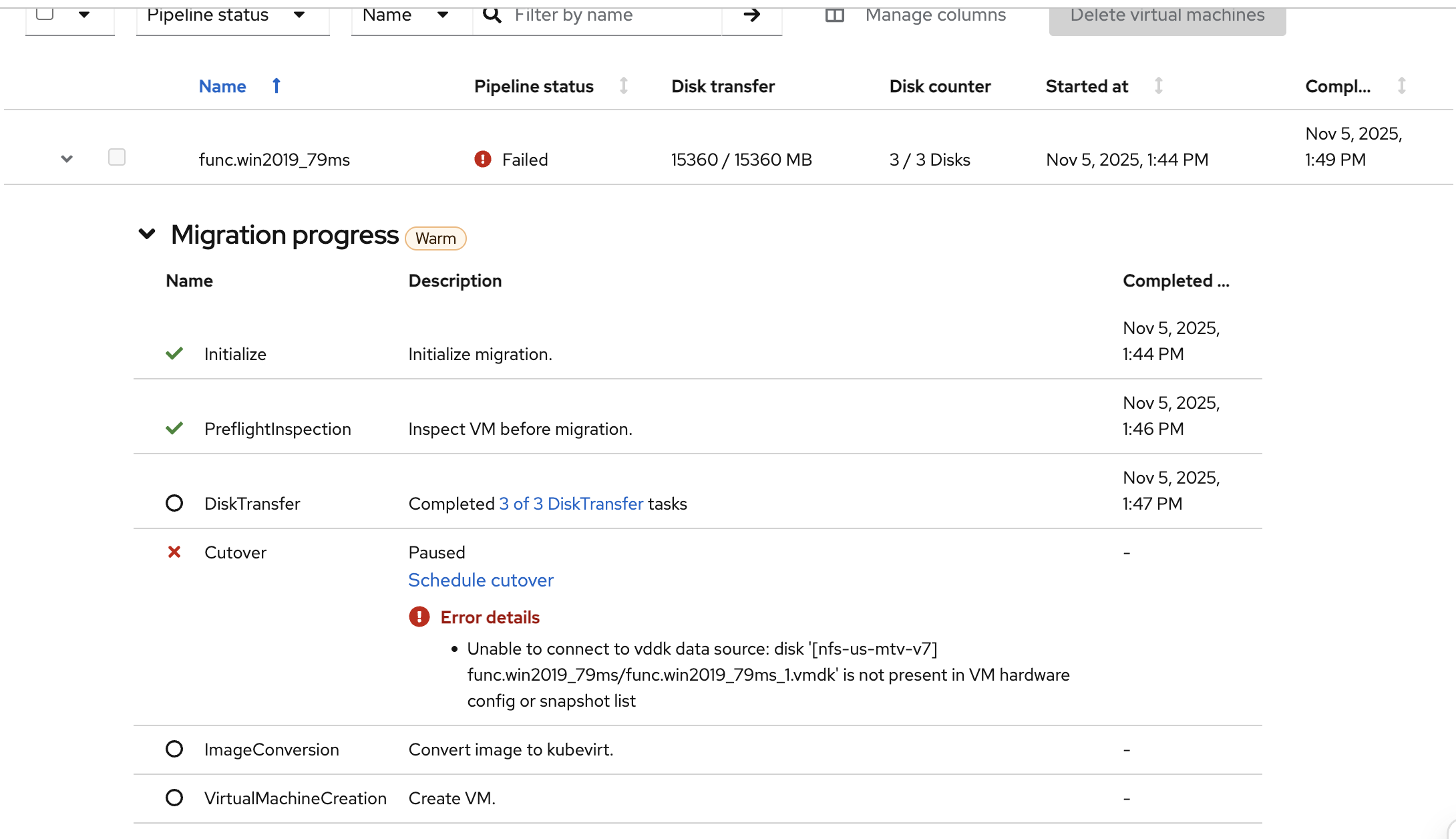1456x839 pixels.
Task: Click the Pipeline status sort icon
Action: coord(623,86)
